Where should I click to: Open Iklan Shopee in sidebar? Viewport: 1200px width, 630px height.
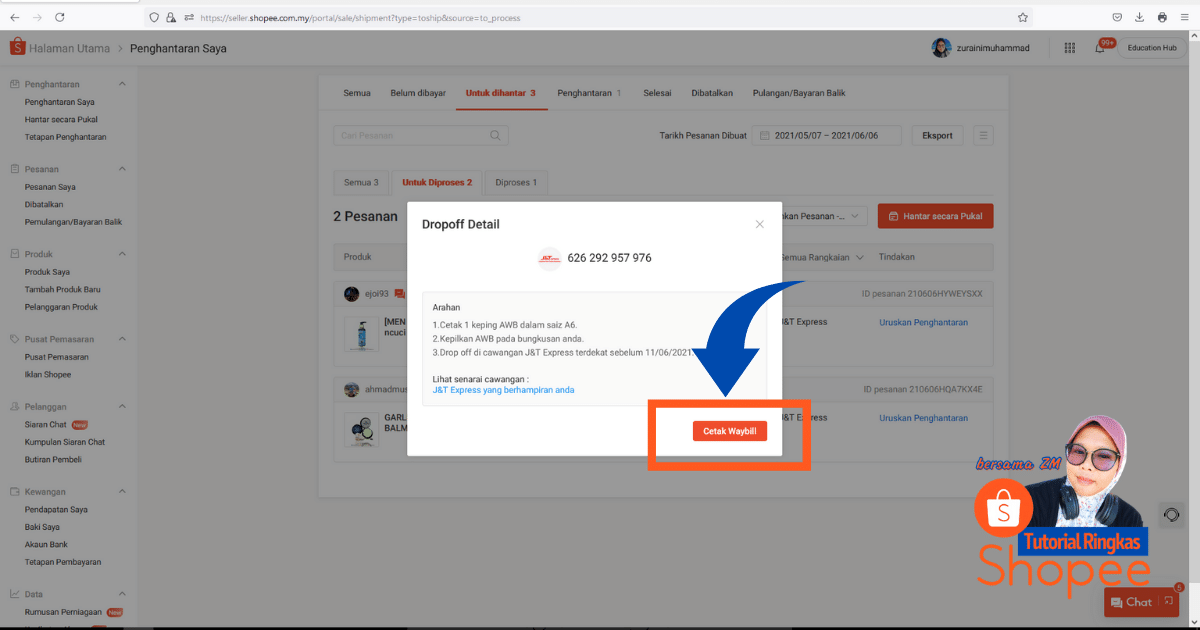click(x=48, y=374)
